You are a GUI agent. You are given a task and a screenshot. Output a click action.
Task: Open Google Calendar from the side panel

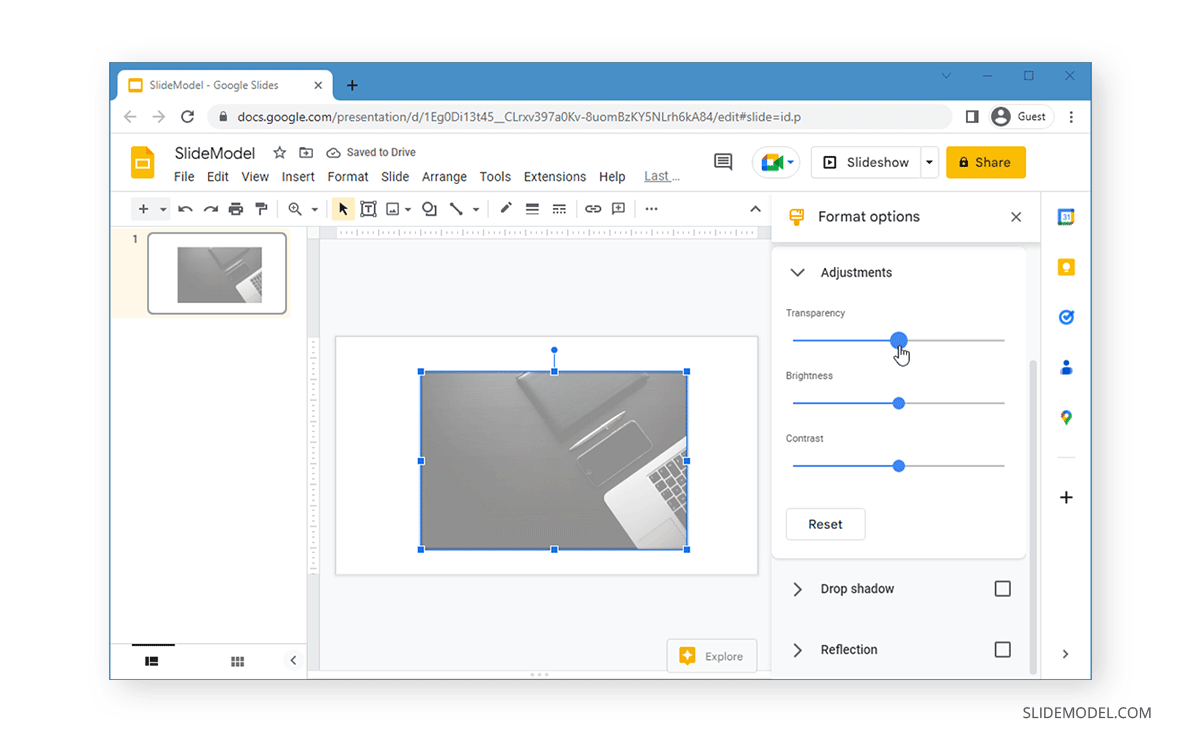(x=1065, y=214)
